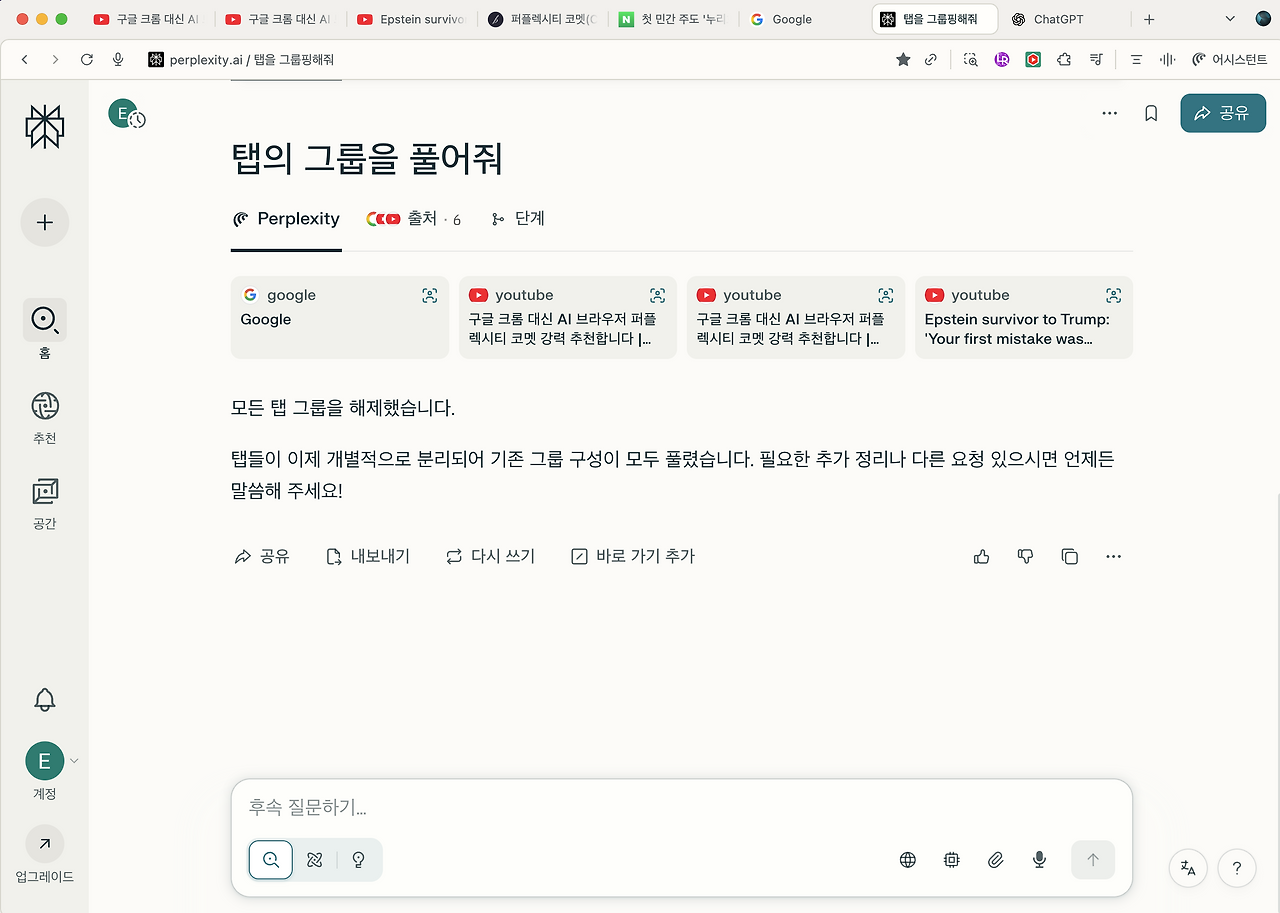The width and height of the screenshot is (1280, 913).
Task: Click the E avatar with clock above the question
Action: coord(125,114)
